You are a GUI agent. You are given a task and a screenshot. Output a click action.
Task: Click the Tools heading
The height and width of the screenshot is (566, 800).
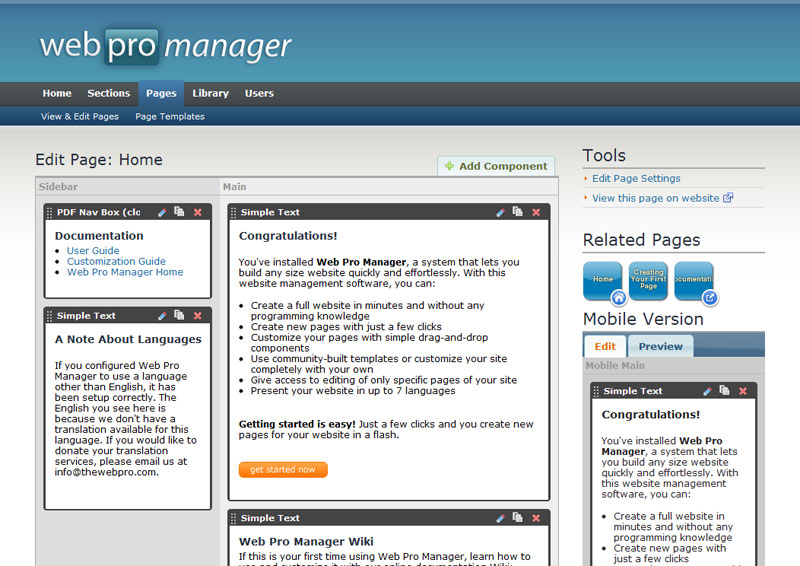(604, 155)
